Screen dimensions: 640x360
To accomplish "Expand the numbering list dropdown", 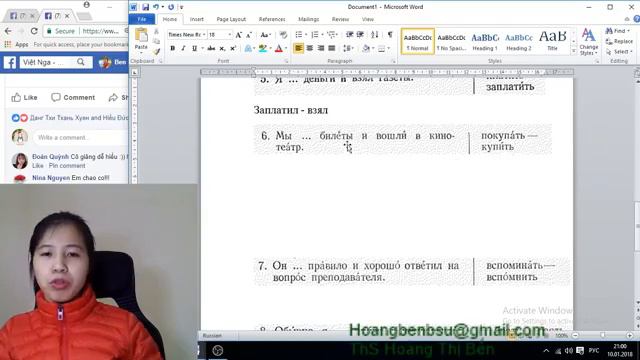I will pos(322,35).
